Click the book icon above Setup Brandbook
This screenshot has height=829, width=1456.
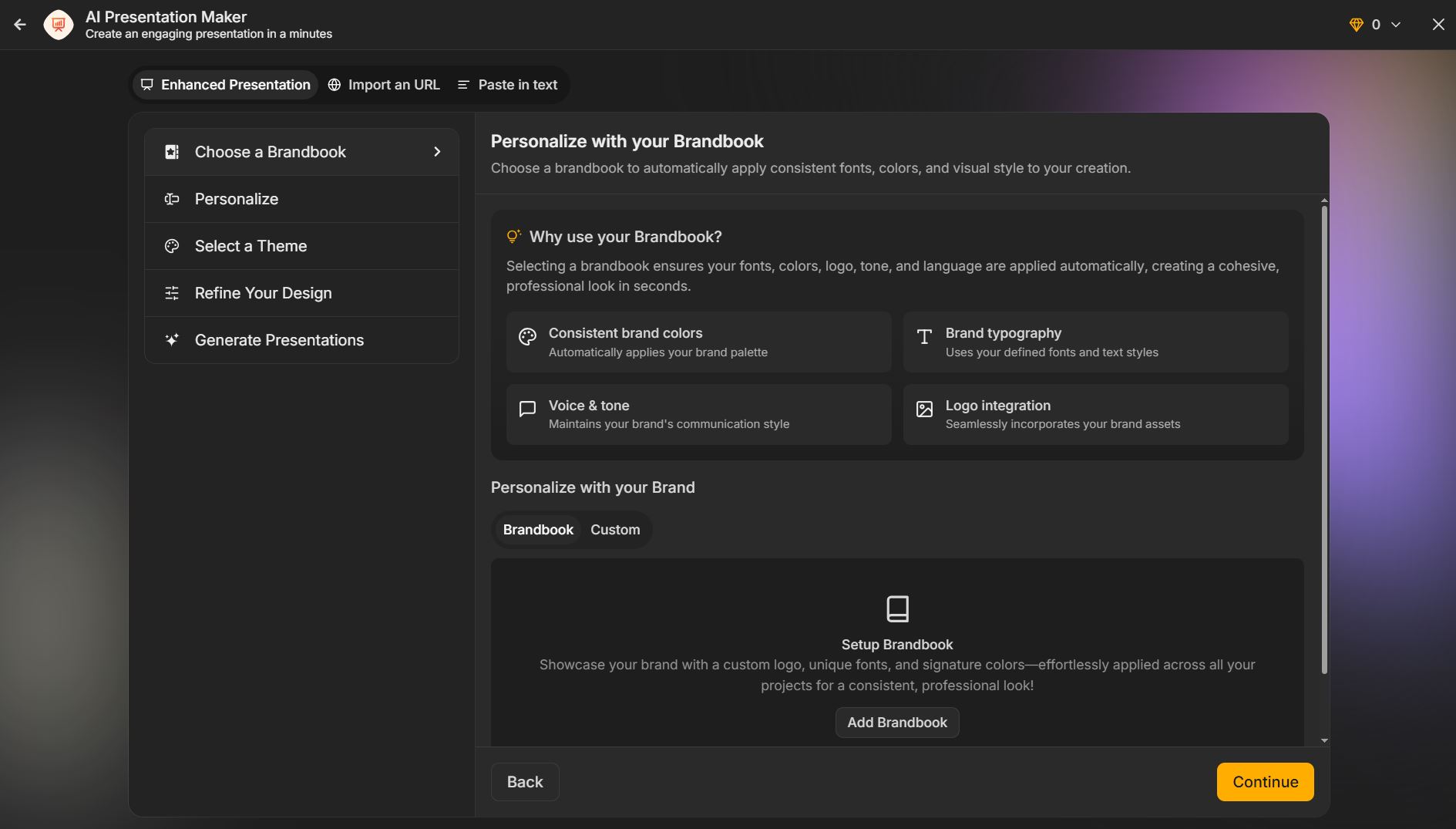(x=897, y=609)
